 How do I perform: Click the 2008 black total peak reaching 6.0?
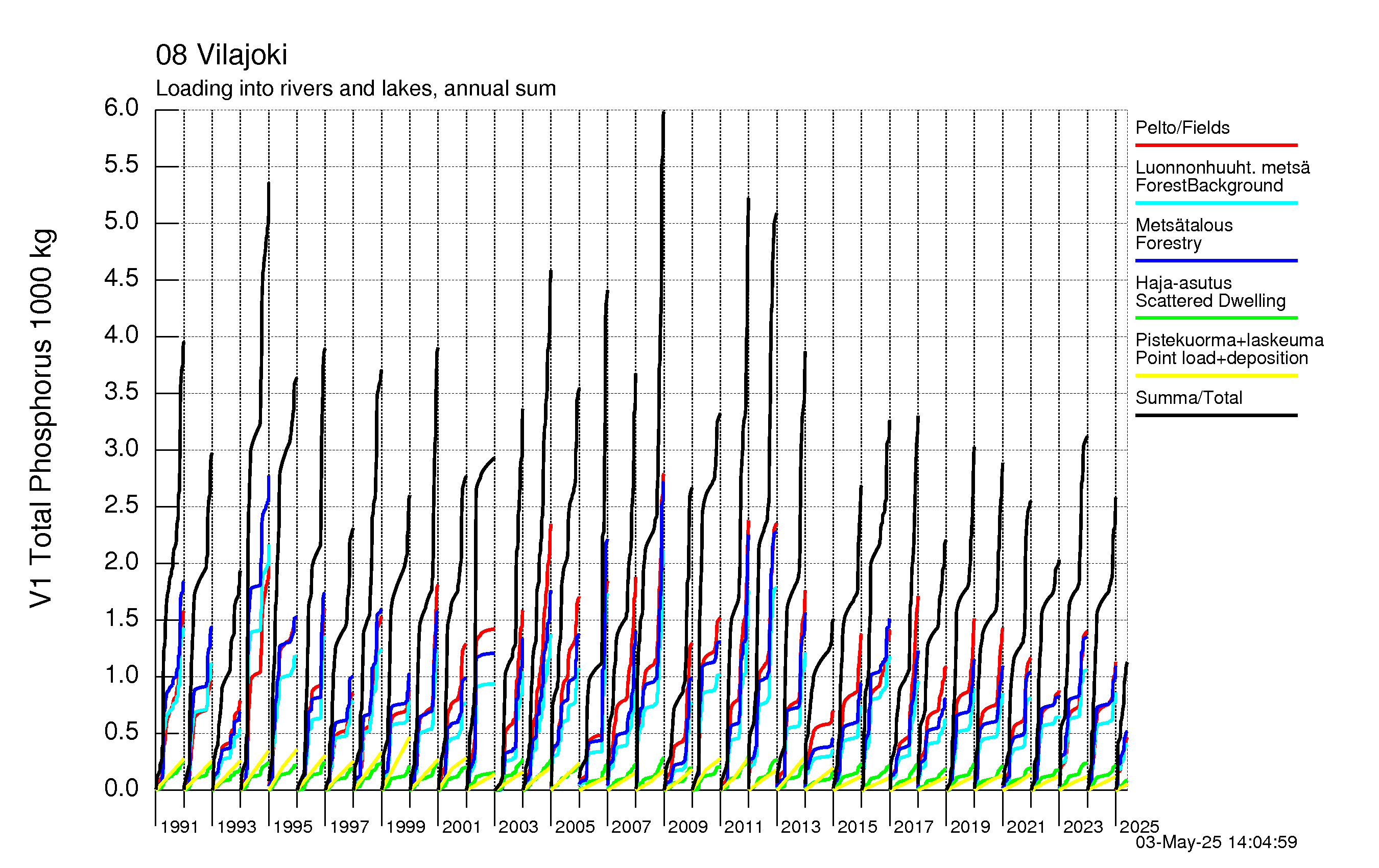point(664,113)
